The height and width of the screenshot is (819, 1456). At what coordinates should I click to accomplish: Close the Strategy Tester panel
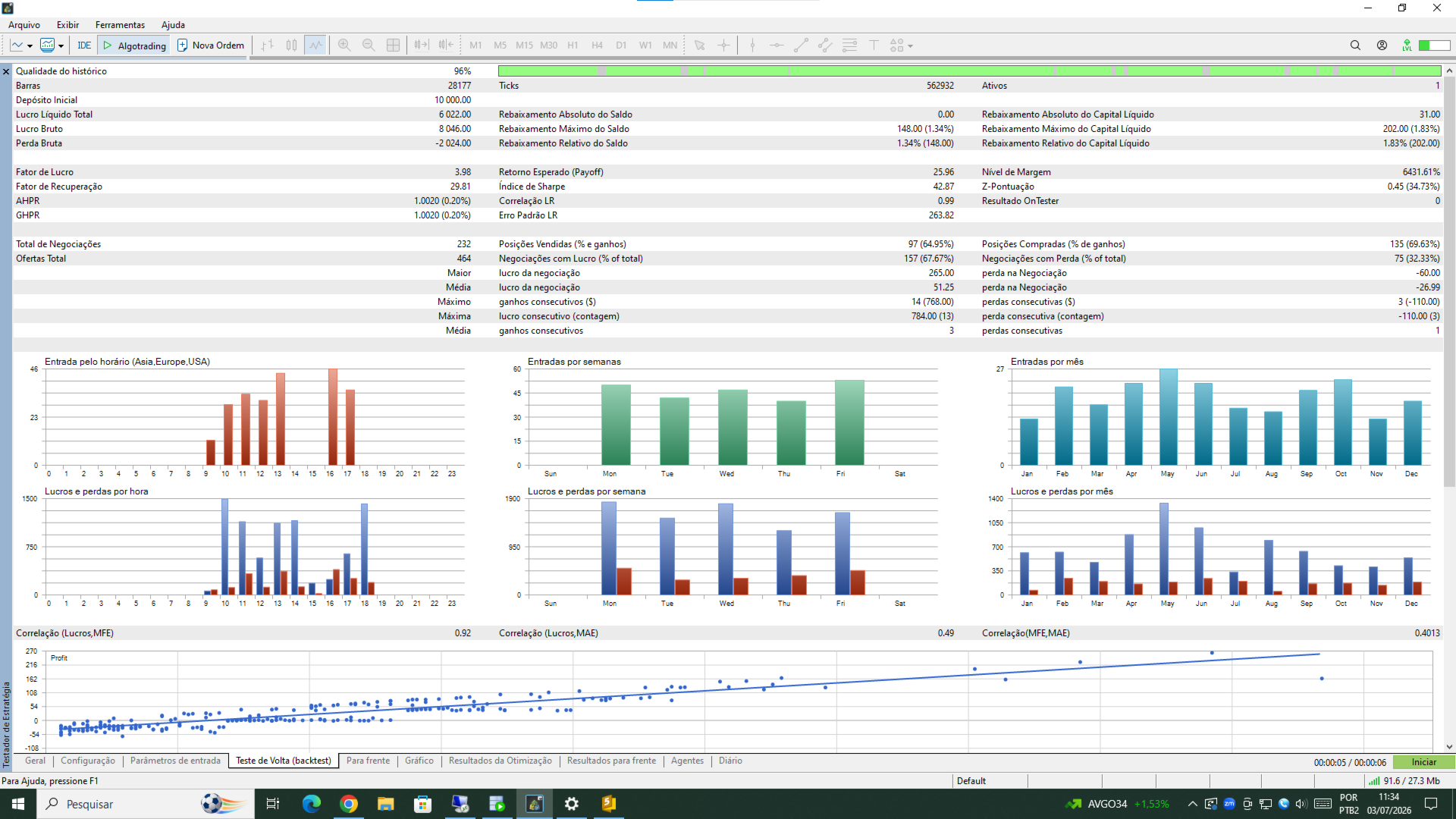[6, 71]
